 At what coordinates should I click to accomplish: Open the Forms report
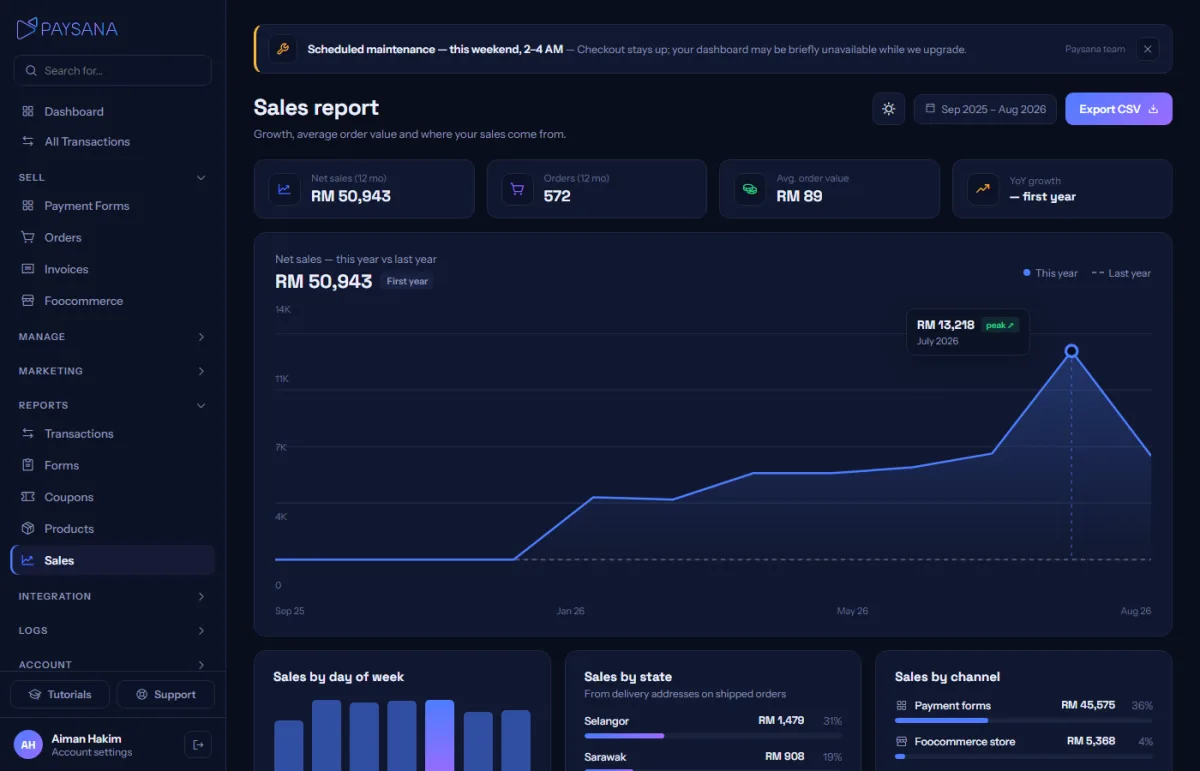coord(113,465)
